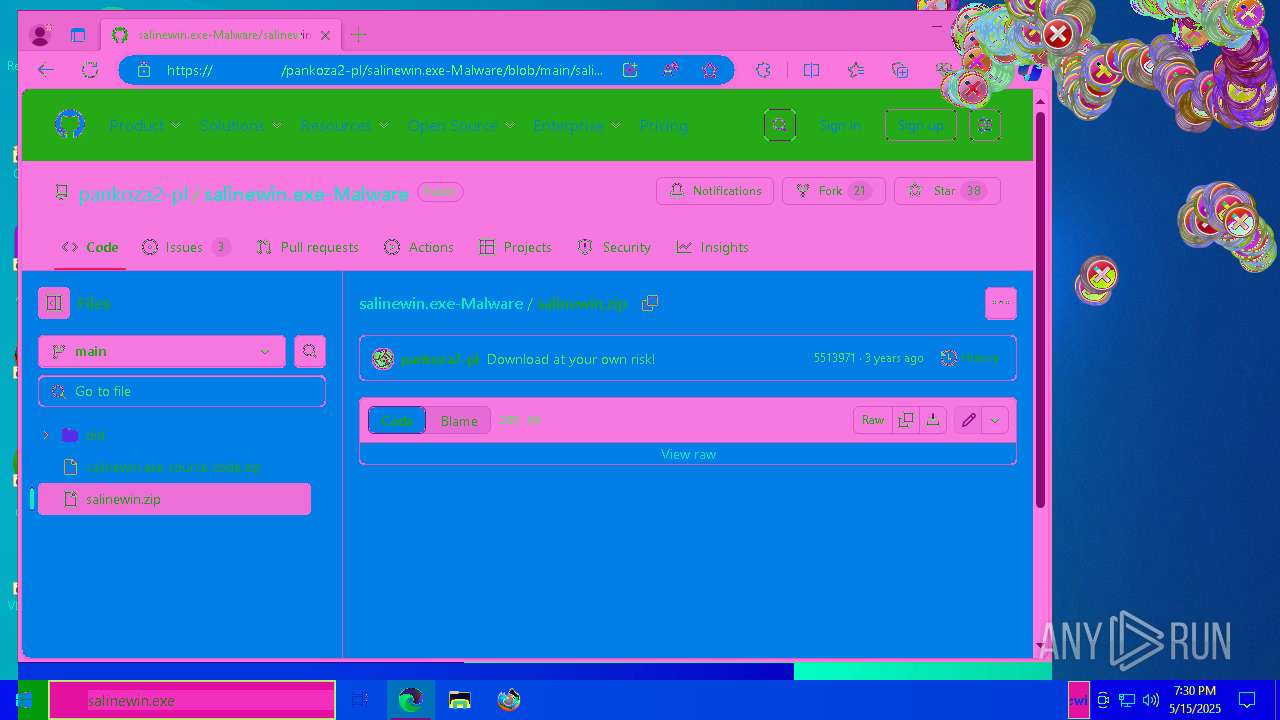Copy file path icon next to salinewin.zip
1280x720 pixels.
tap(650, 303)
